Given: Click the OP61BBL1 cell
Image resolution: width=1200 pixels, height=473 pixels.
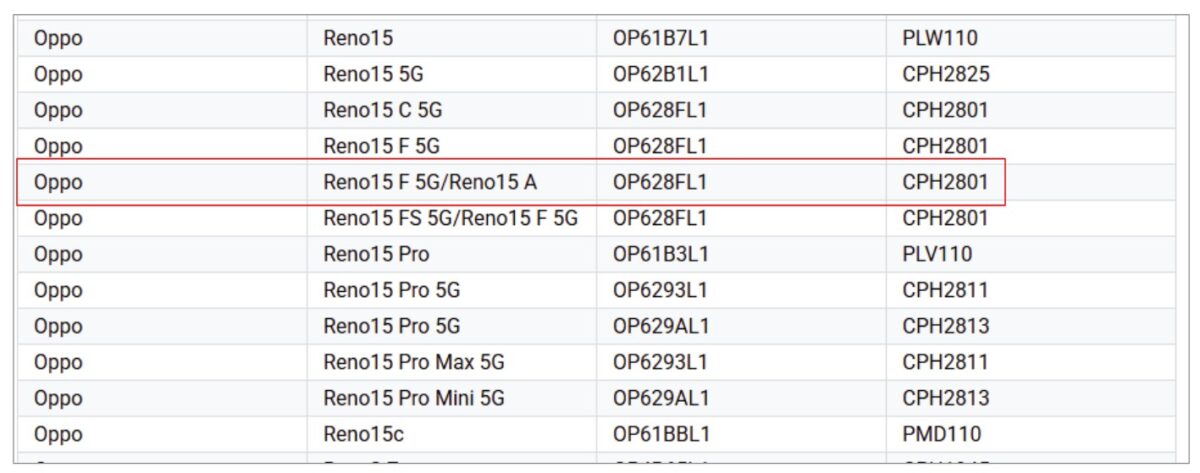Looking at the screenshot, I should 662,434.
